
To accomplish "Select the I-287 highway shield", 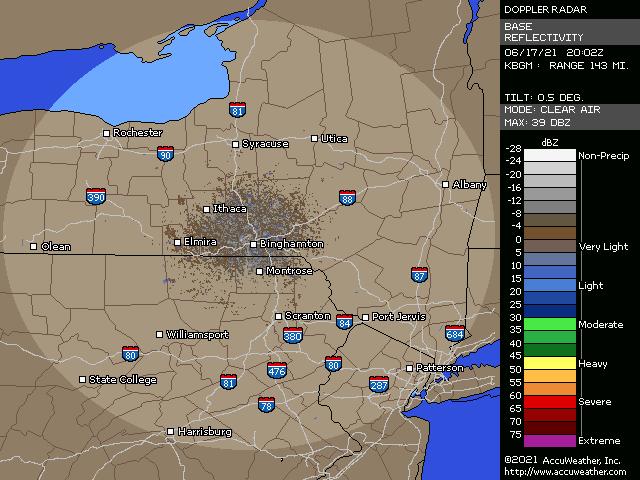I will pyautogui.click(x=379, y=384).
